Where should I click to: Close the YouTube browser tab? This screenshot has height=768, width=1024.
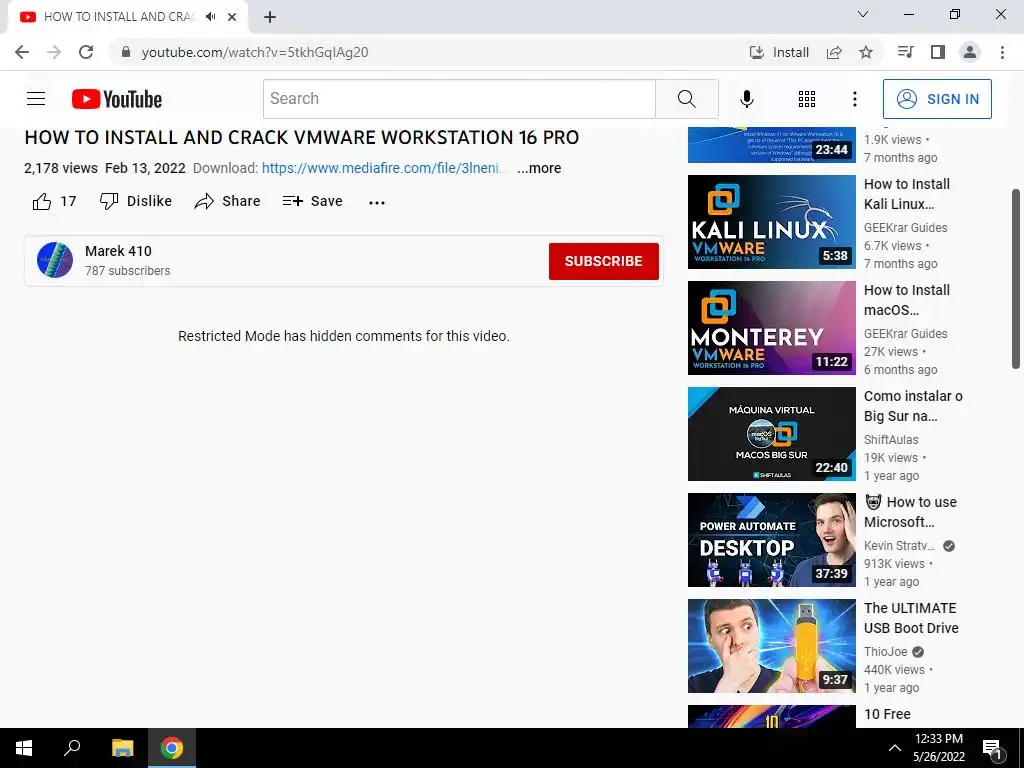(x=232, y=17)
